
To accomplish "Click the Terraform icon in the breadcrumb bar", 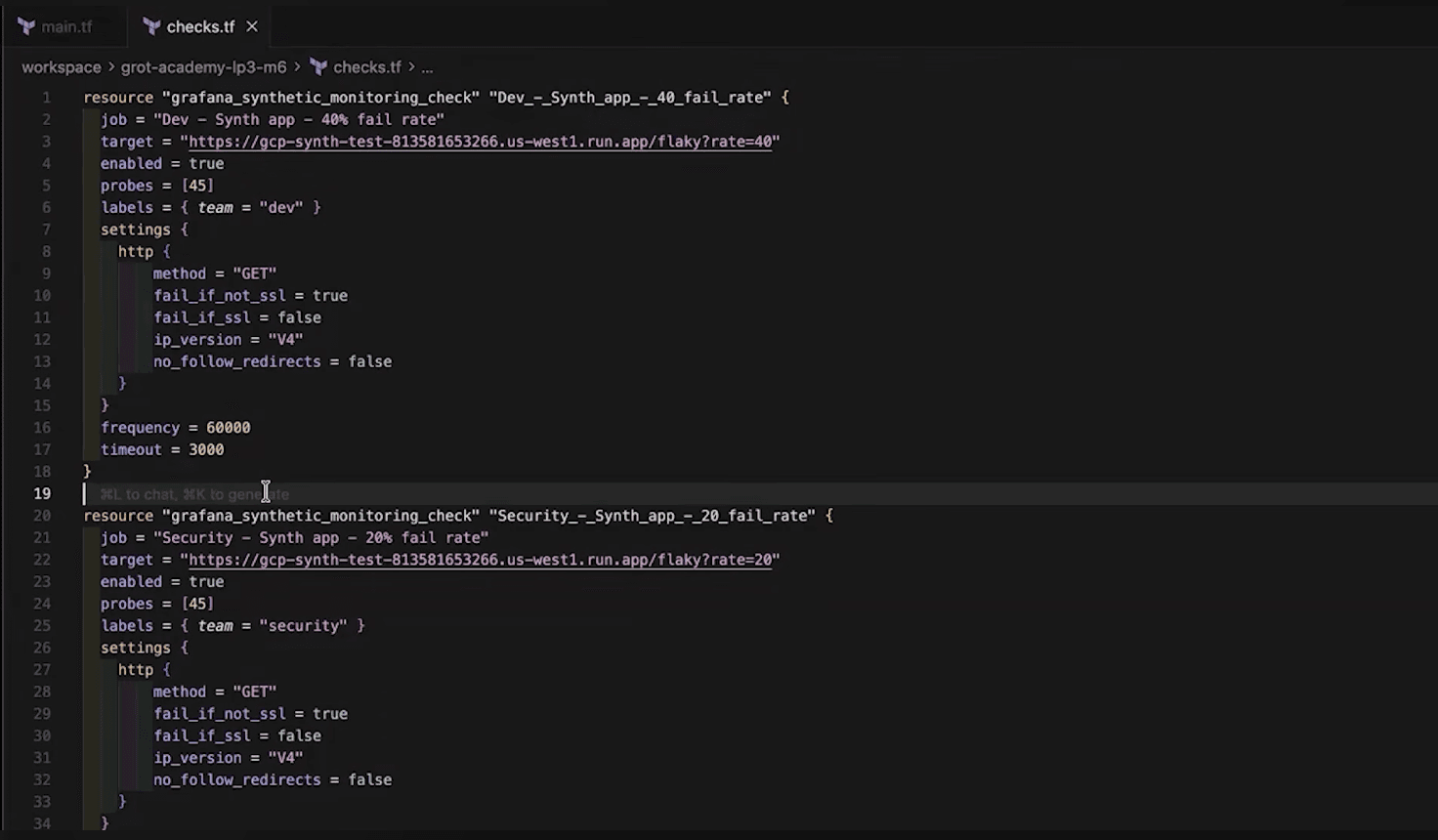I will click(x=318, y=66).
